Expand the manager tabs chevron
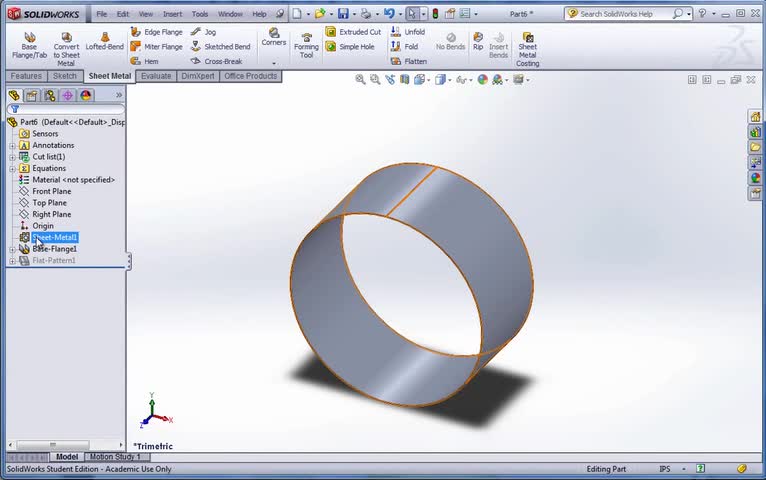766x480 pixels. (x=119, y=95)
